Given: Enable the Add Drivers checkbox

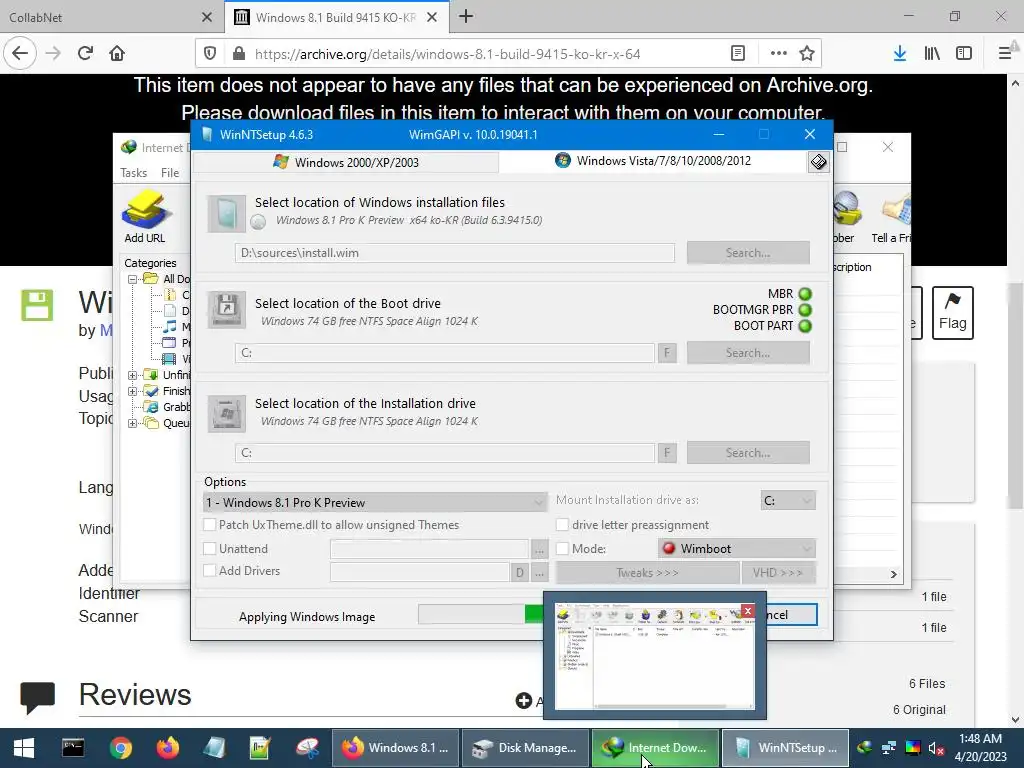Looking at the screenshot, I should click(x=210, y=570).
